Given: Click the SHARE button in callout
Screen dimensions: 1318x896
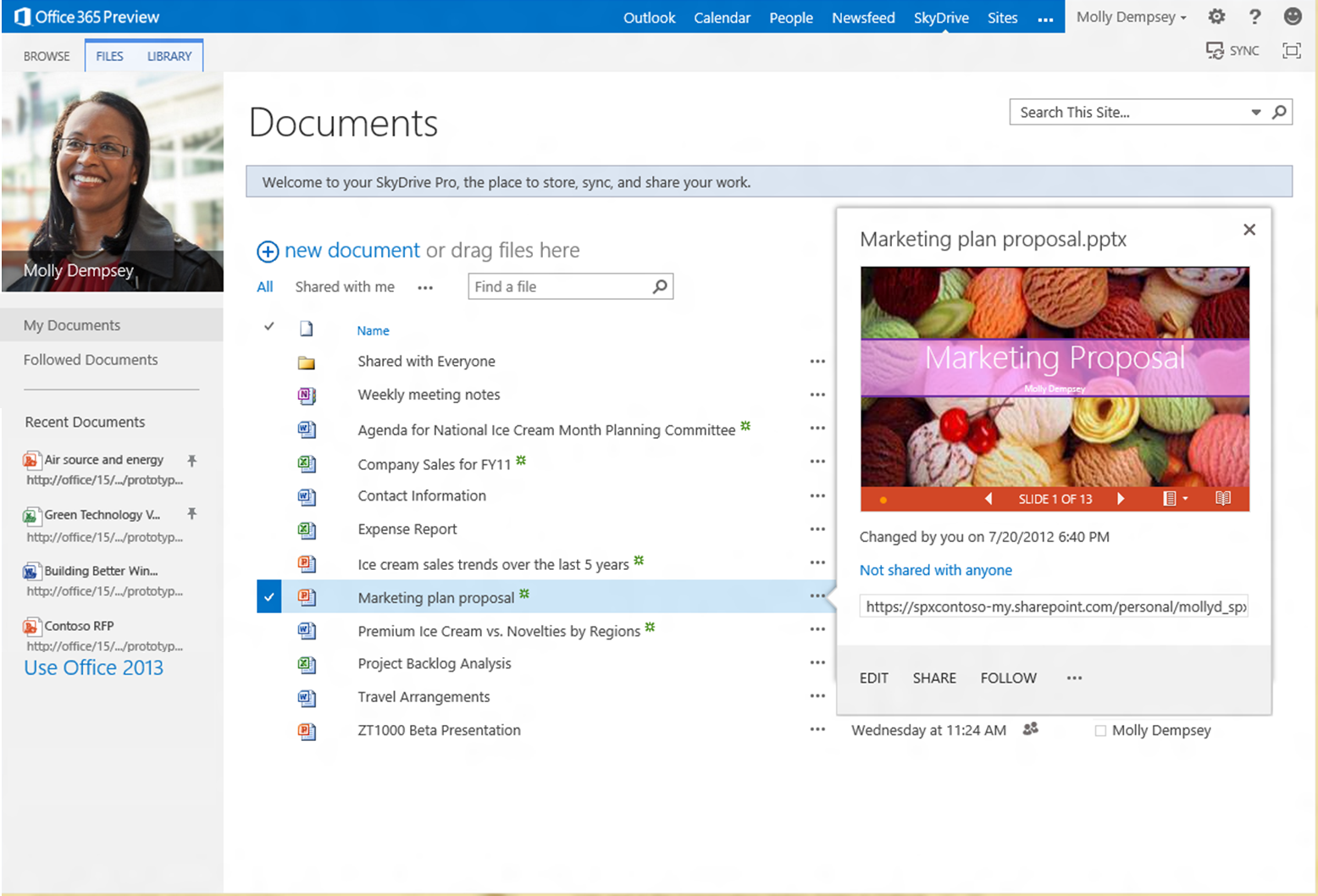Looking at the screenshot, I should pyautogui.click(x=933, y=678).
